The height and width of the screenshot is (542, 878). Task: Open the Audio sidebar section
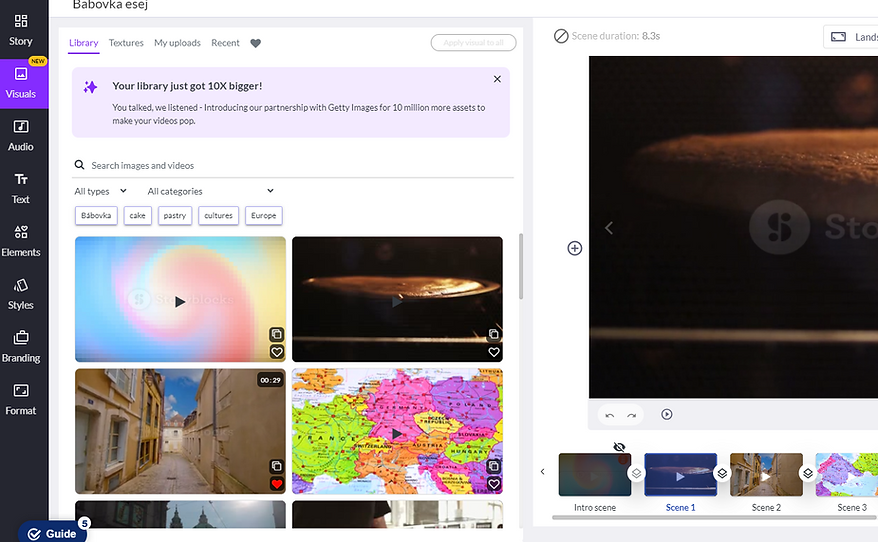point(21,136)
